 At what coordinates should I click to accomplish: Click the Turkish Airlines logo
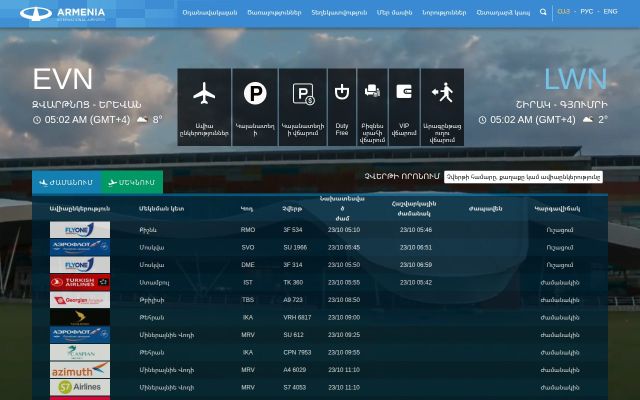[x=80, y=282]
